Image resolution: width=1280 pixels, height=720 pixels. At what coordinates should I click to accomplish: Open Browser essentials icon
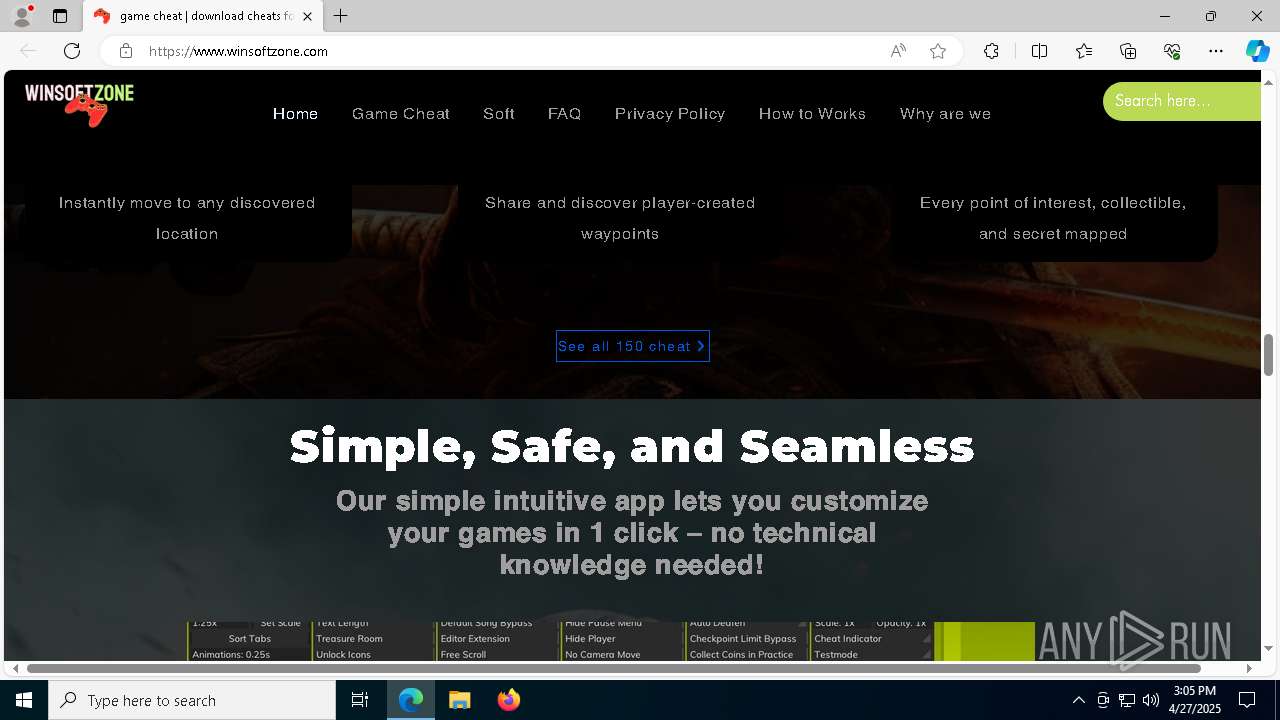[1172, 51]
